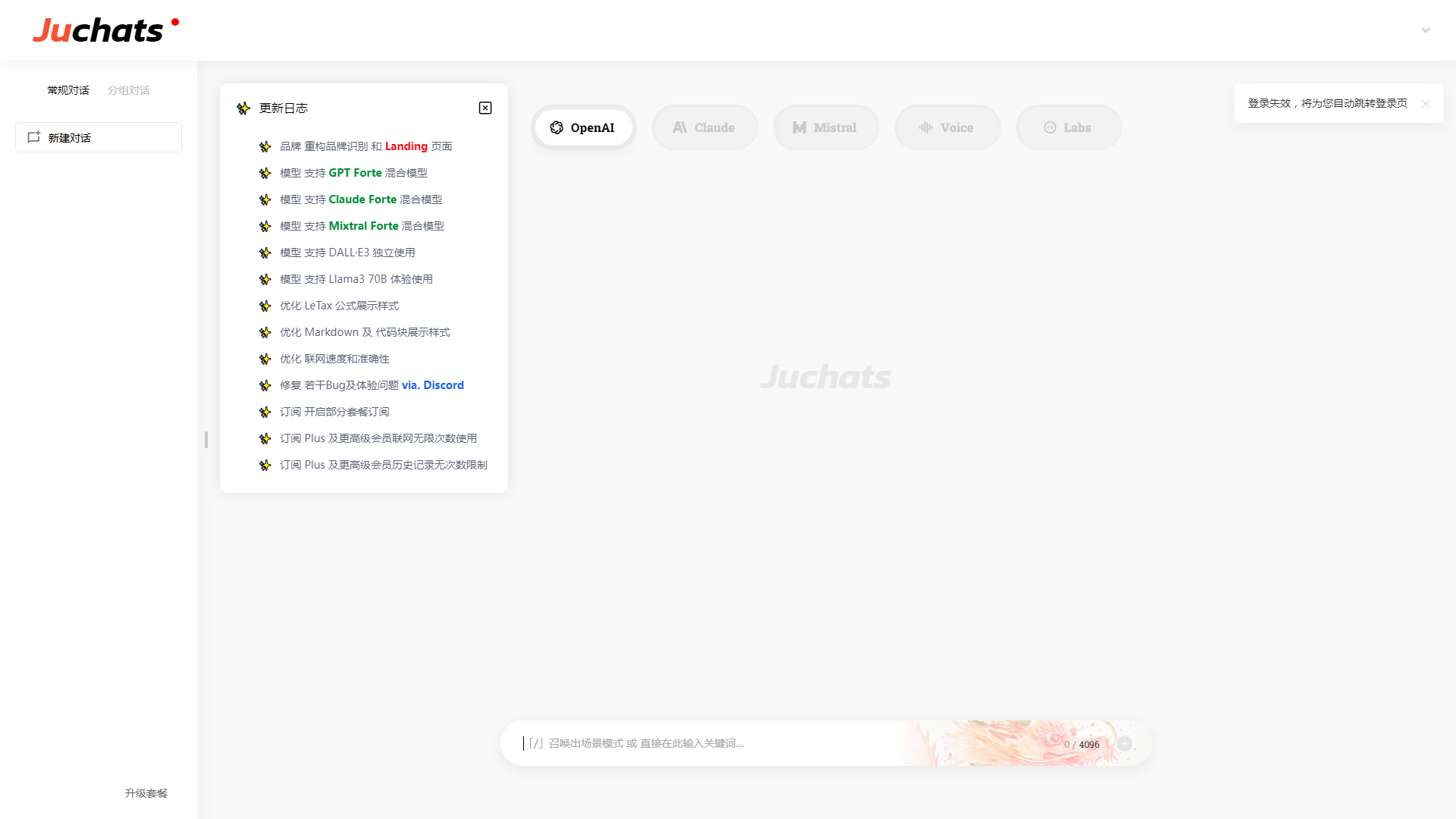The image size is (1456, 819).
Task: Click the OpenAI logo icon
Action: pyautogui.click(x=557, y=127)
